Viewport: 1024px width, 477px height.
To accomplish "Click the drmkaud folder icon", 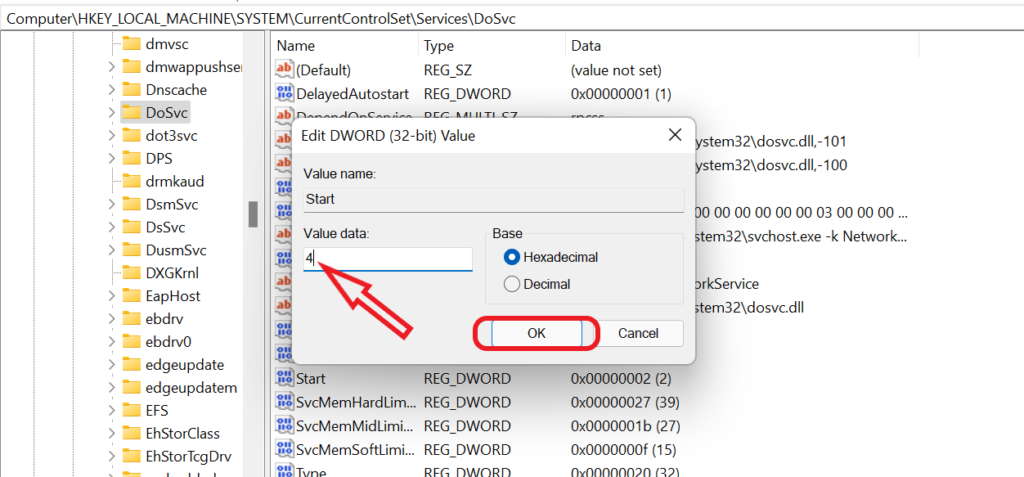I will coord(131,181).
